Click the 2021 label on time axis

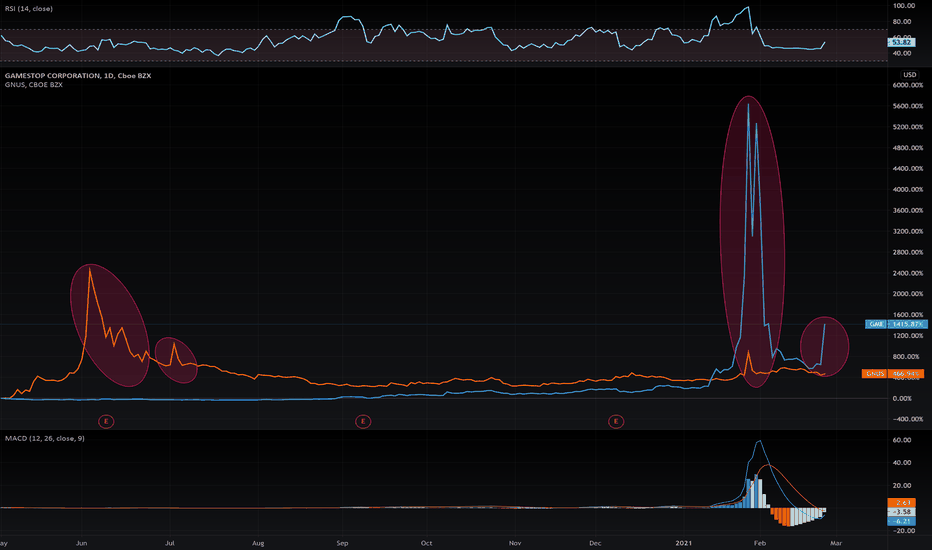pos(684,543)
